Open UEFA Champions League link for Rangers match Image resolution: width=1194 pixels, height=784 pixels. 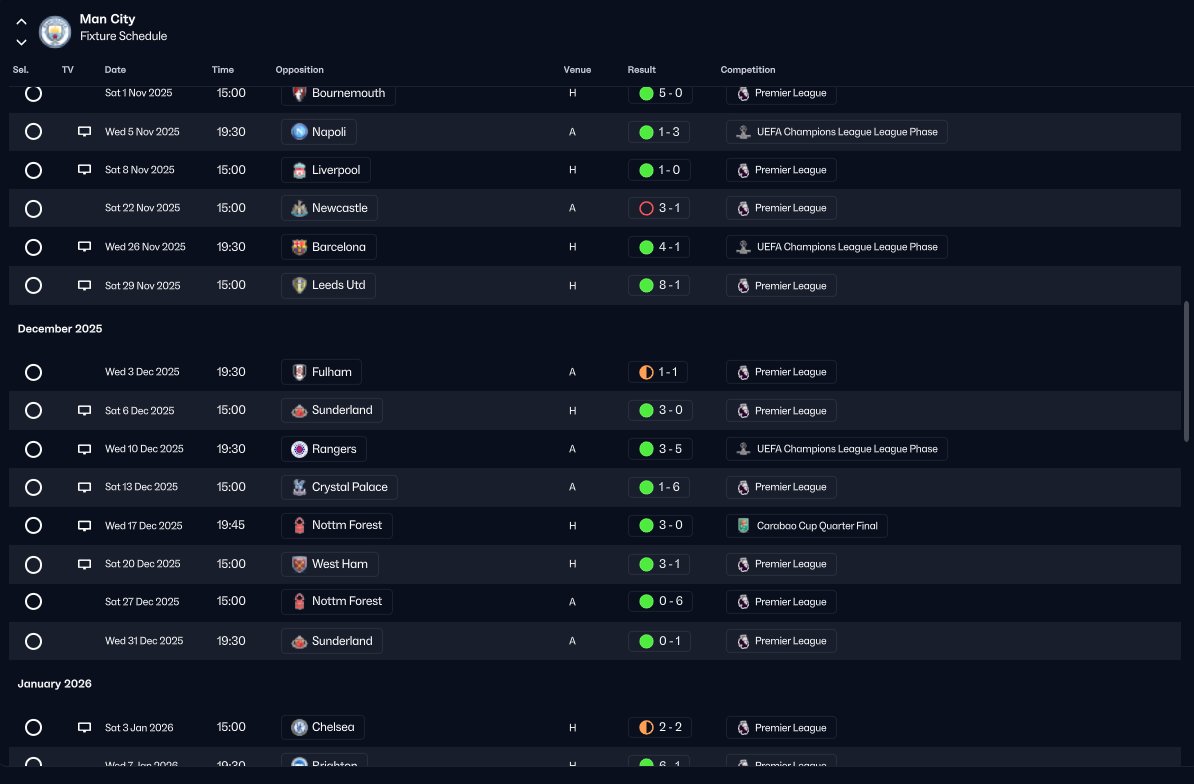point(837,449)
